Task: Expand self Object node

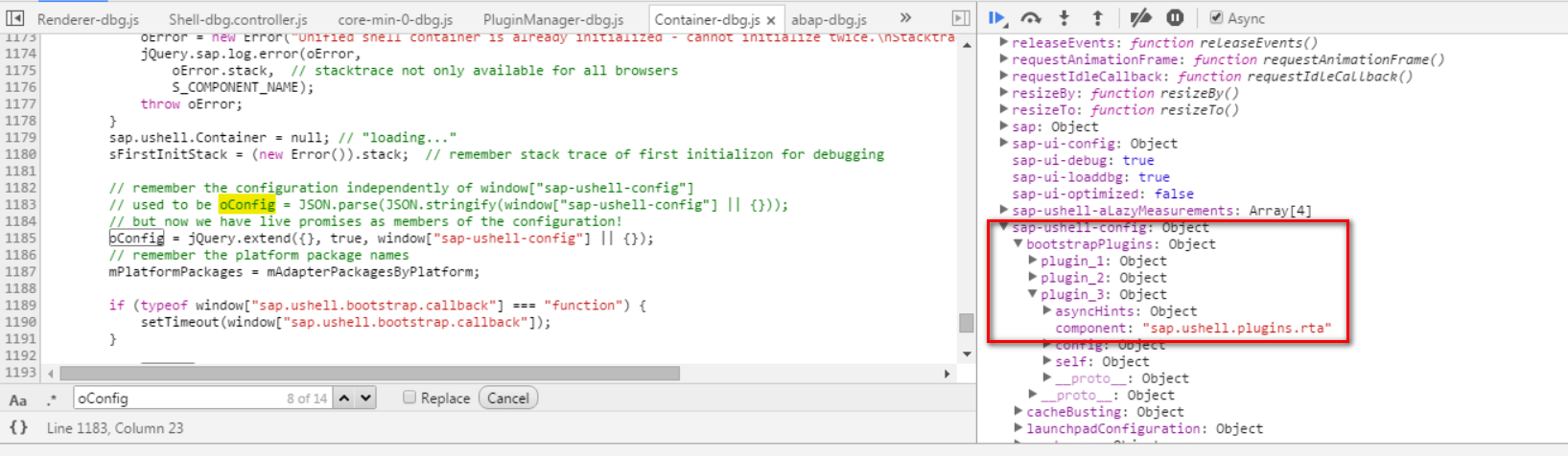Action: [x=1047, y=361]
